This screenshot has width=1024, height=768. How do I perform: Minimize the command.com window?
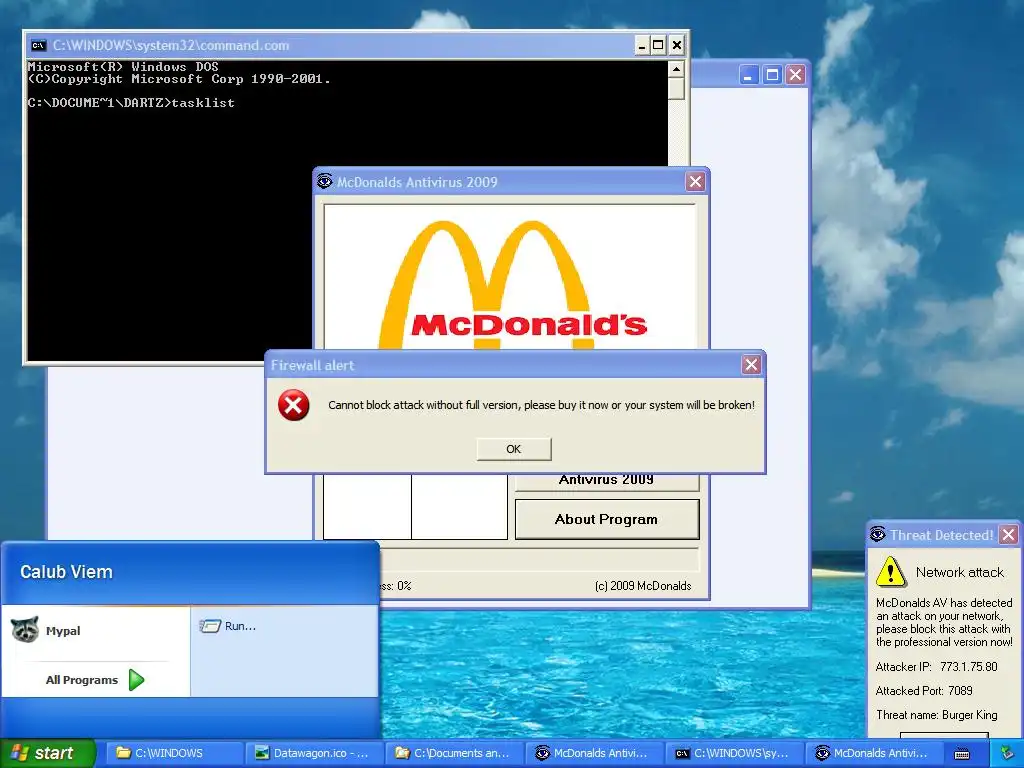coord(641,45)
